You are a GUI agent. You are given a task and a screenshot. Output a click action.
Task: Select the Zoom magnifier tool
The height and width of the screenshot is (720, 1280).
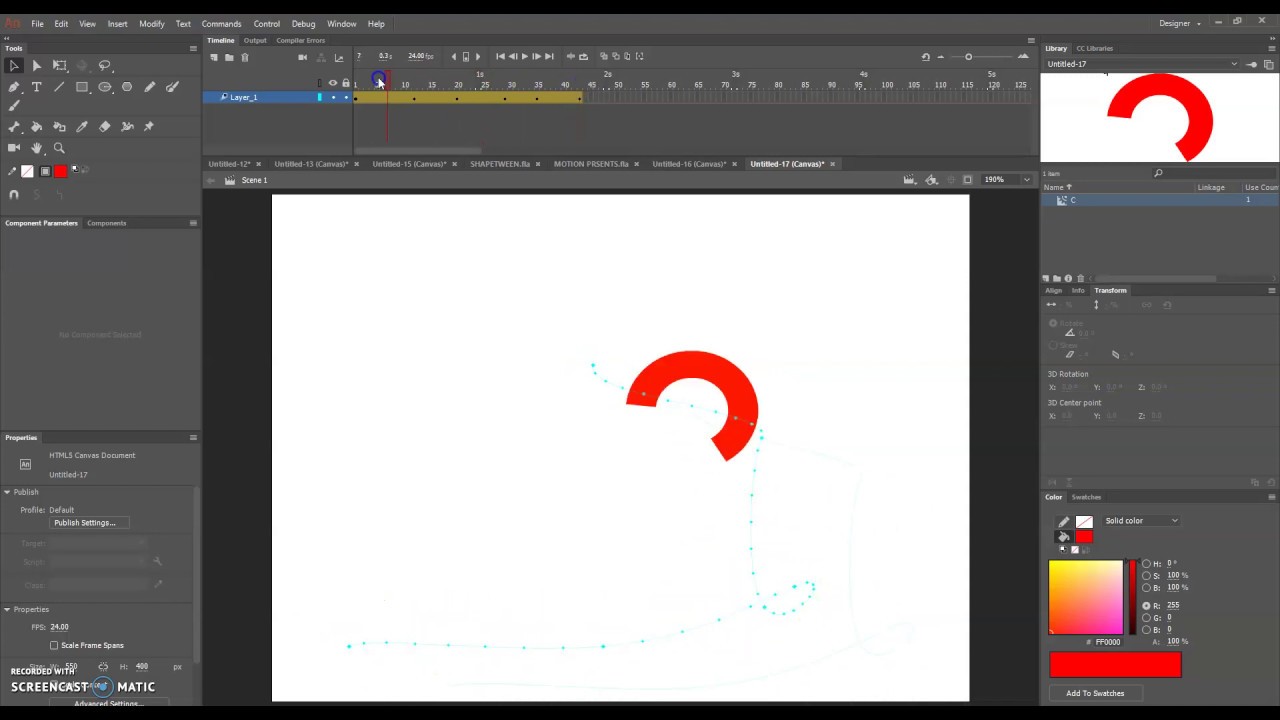pos(59,148)
